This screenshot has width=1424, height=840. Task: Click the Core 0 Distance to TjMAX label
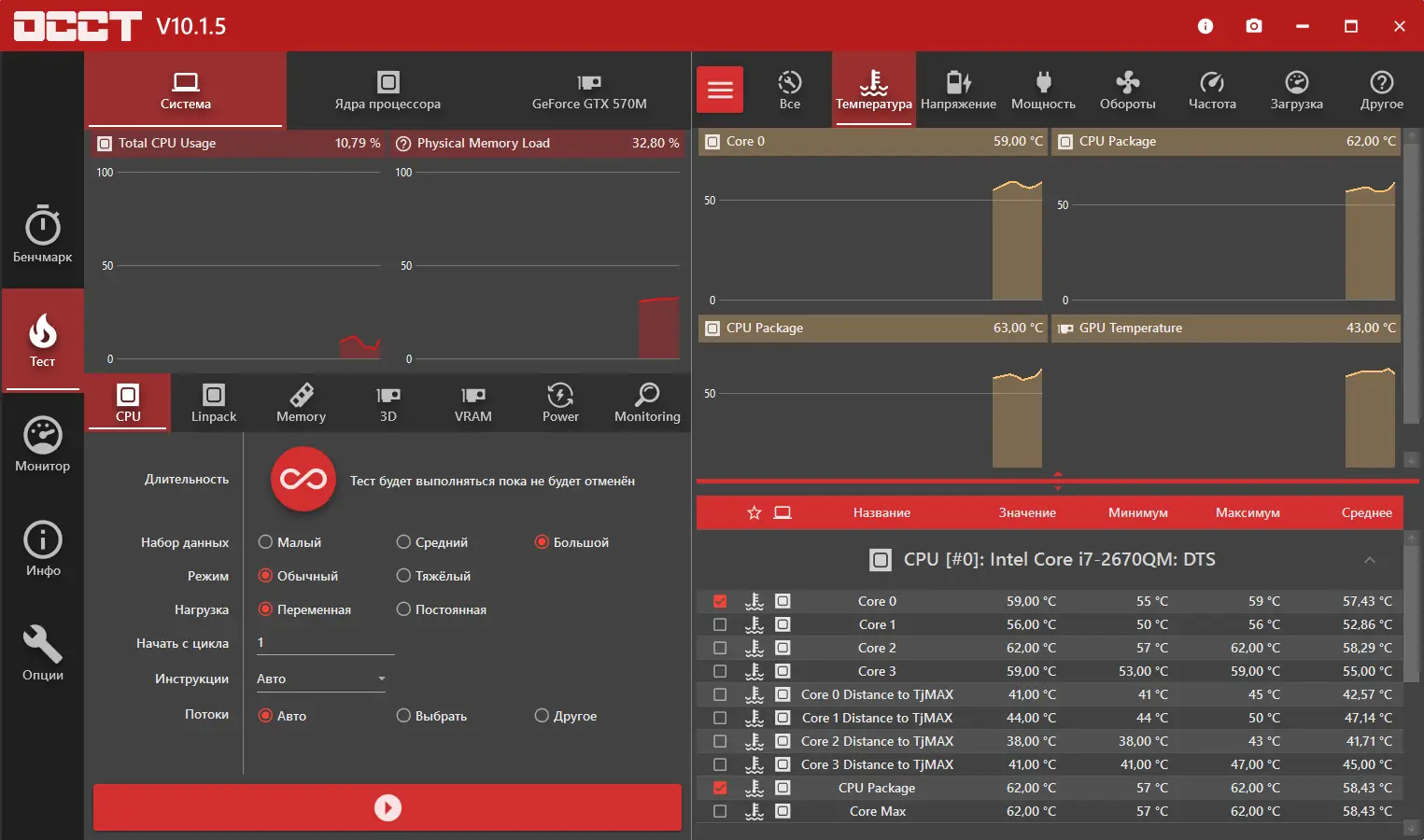pos(877,694)
